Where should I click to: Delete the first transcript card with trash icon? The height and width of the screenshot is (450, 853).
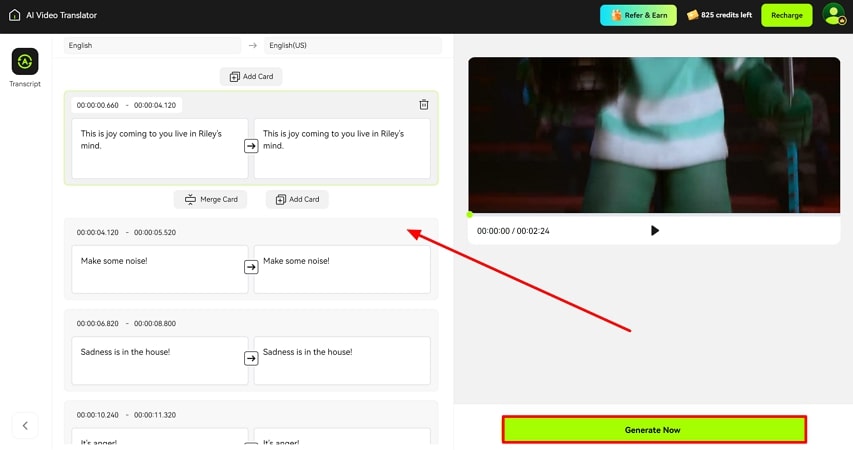[424, 104]
